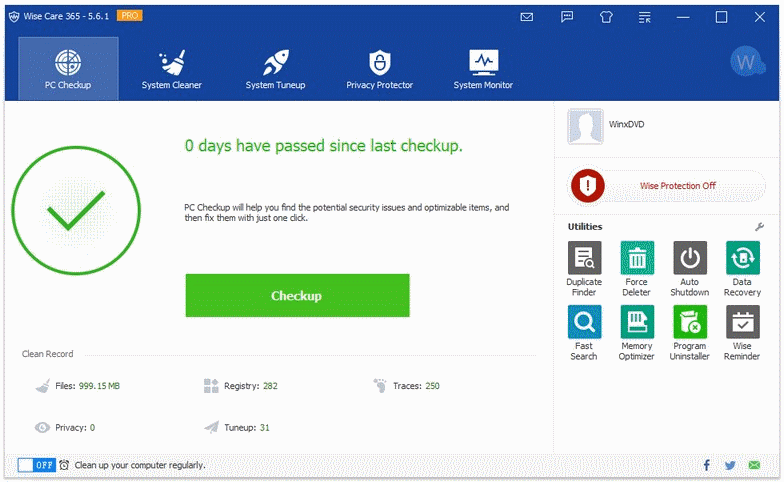Toggle the scheduled cleanup OFF switch
This screenshot has height=482, width=784.
[x=36, y=465]
